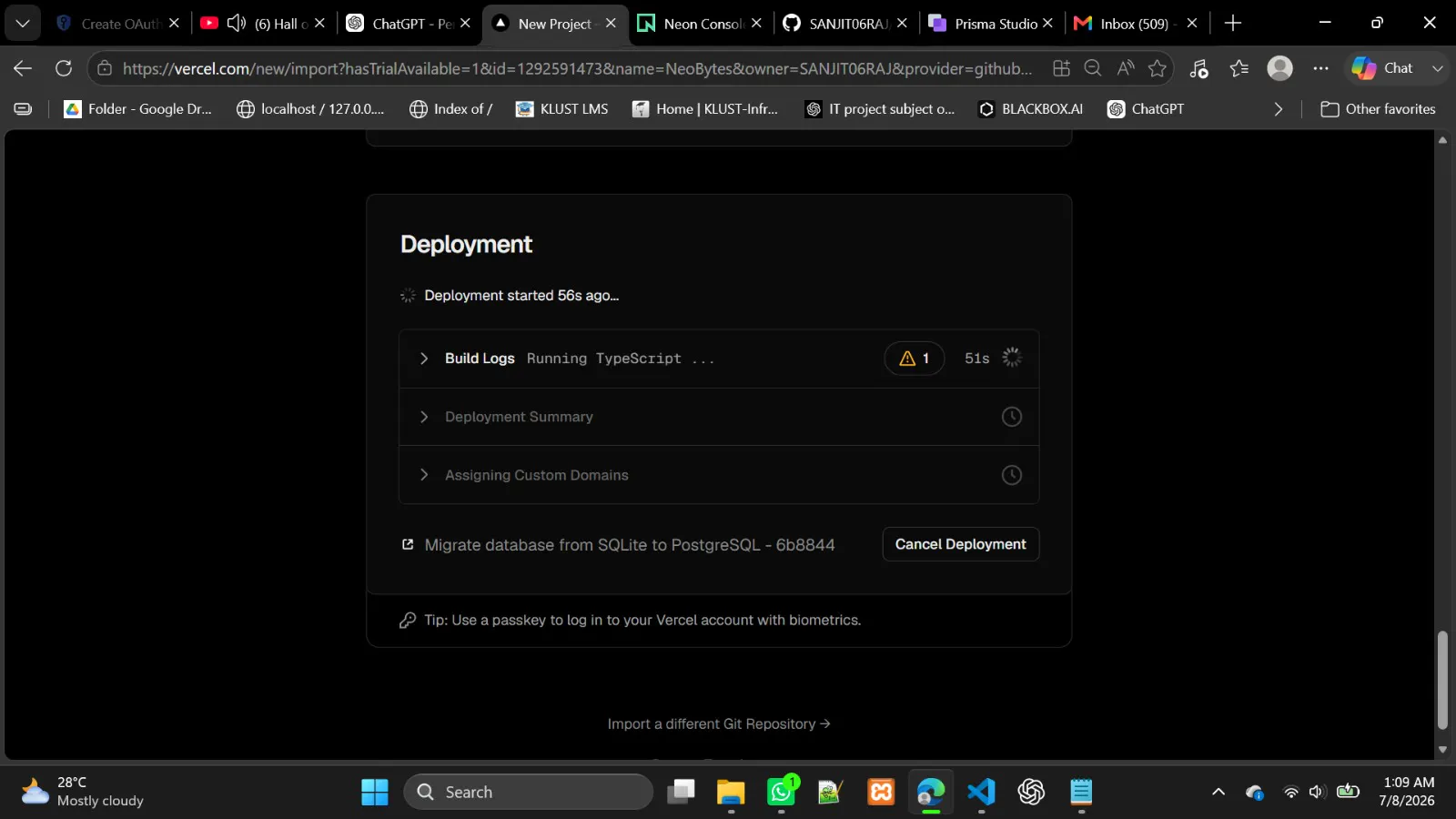The height and width of the screenshot is (819, 1456).
Task: Open IT project subject bookmark
Action: pyautogui.click(x=880, y=109)
